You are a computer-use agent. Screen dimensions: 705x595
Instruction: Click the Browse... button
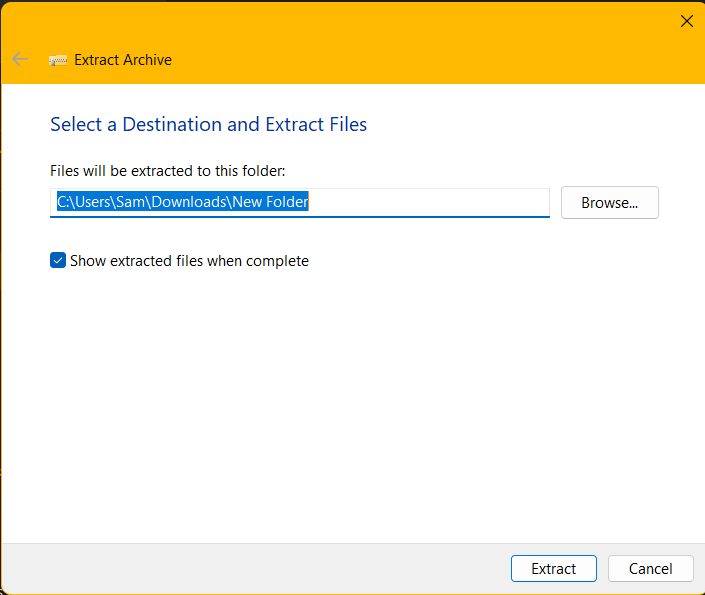tap(609, 202)
